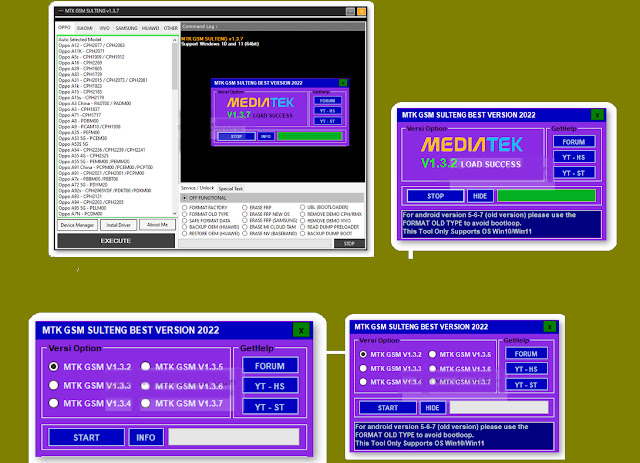Minimize the MTK GSM SULTENG v1.3.7 main window
This screenshot has height=463, width=640.
pyautogui.click(x=350, y=11)
